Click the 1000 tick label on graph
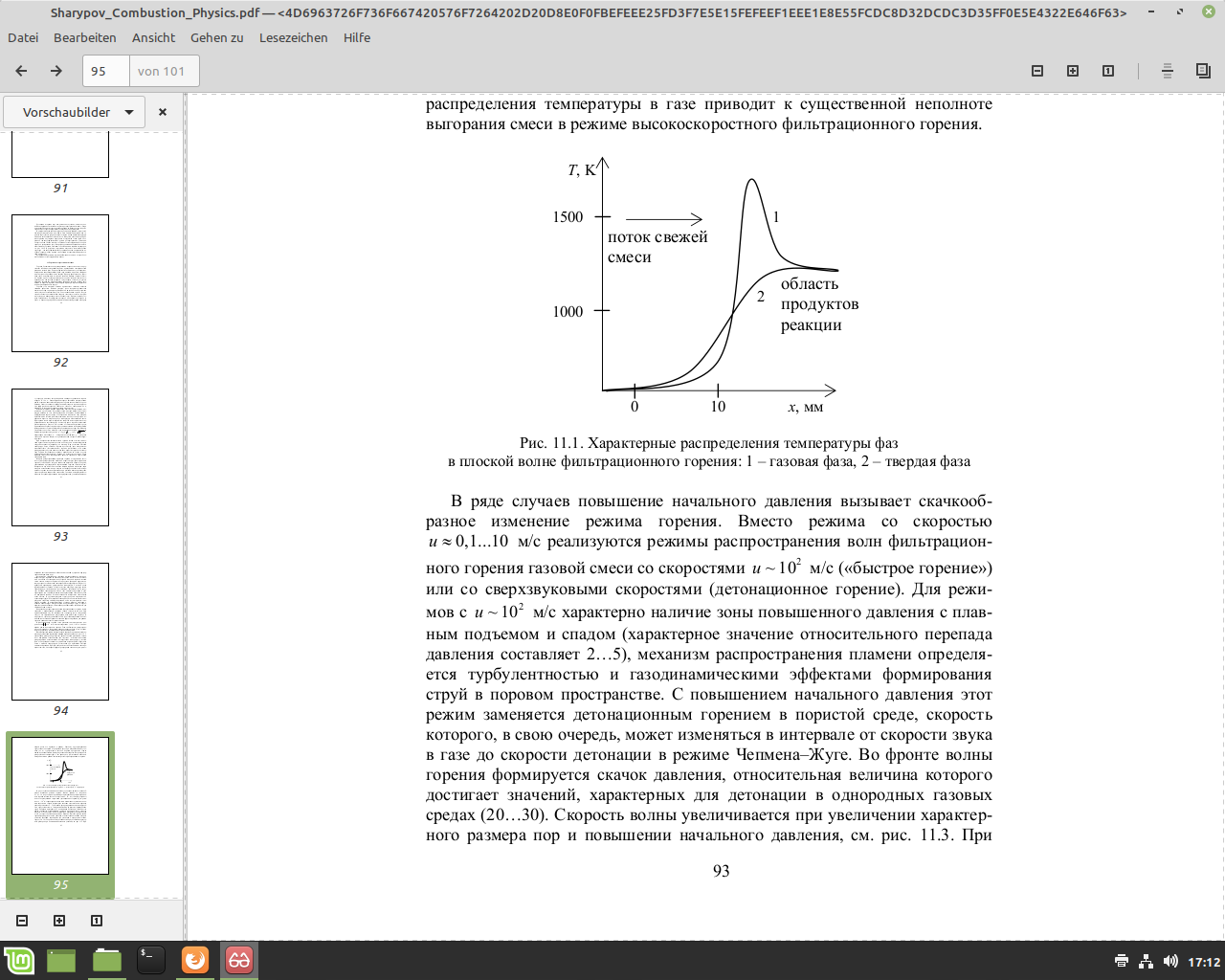The image size is (1225, 980). [x=568, y=312]
